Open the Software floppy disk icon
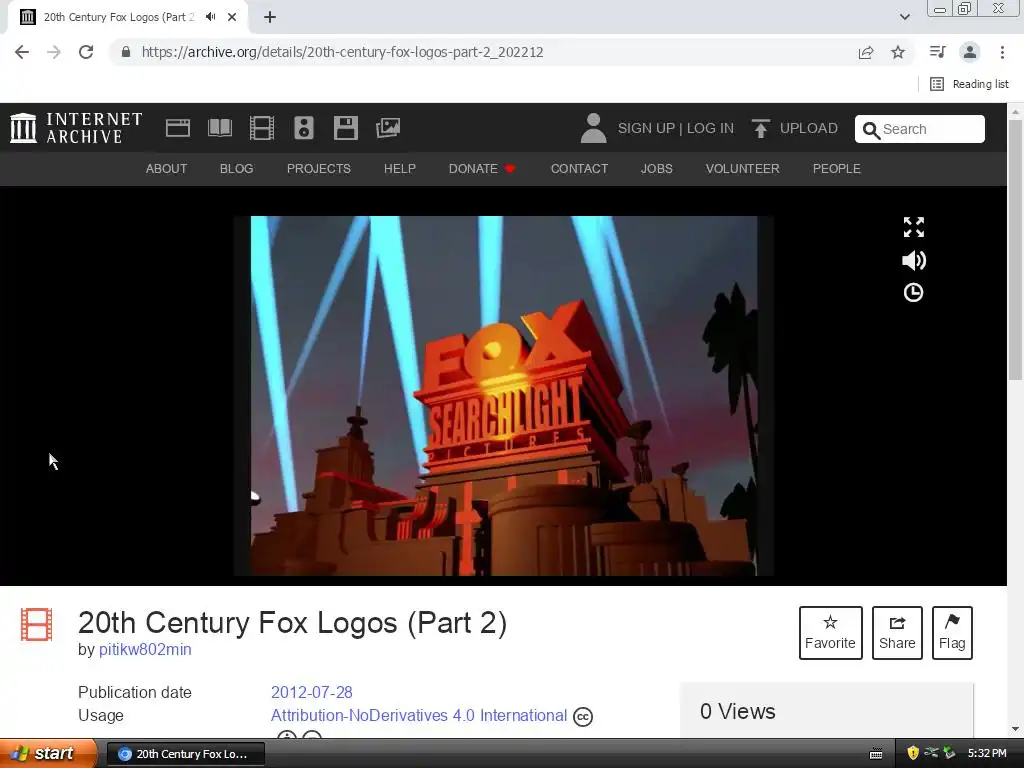This screenshot has height=768, width=1024. click(345, 128)
